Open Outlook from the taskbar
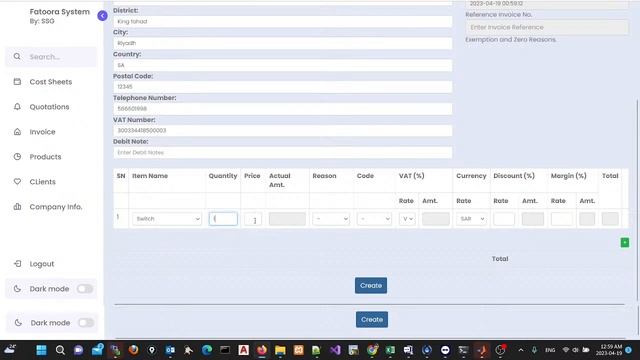640x360 pixels. (x=170, y=350)
